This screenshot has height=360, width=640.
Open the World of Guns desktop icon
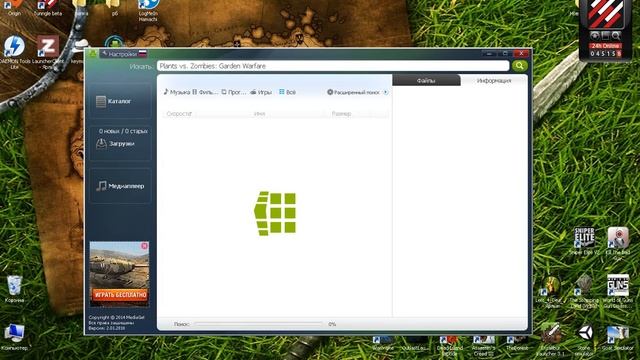tap(618, 290)
